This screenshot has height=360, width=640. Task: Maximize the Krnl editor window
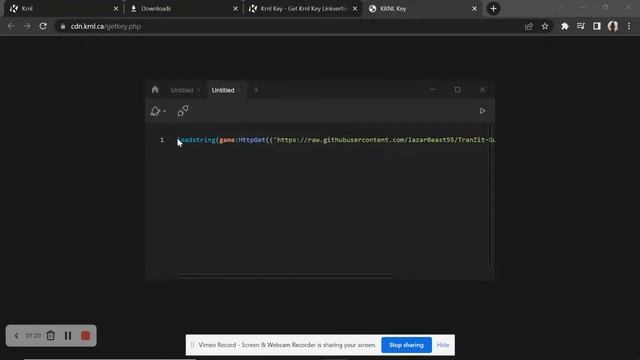(457, 89)
